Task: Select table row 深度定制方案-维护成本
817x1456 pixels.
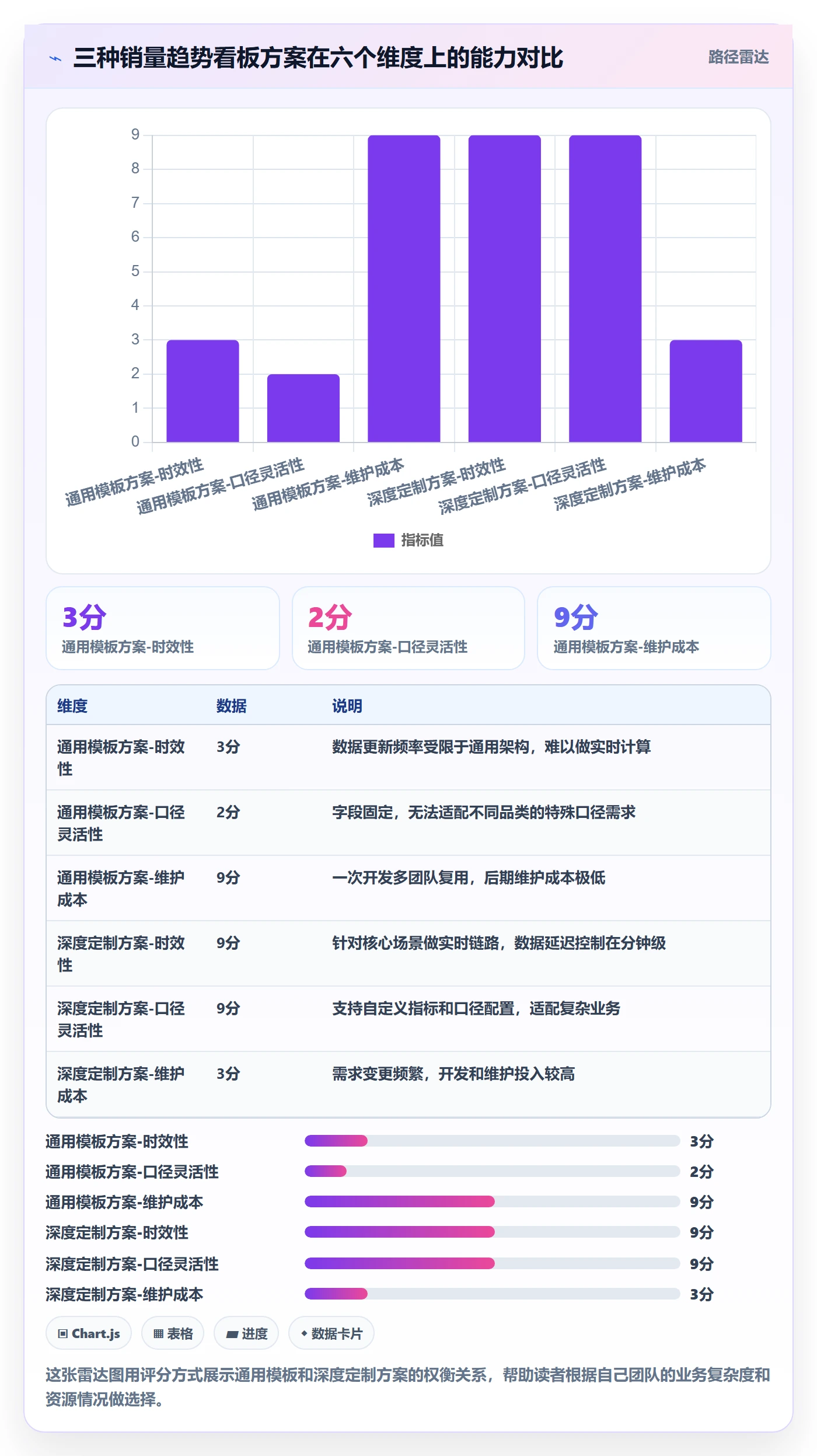Action: 408,1085
